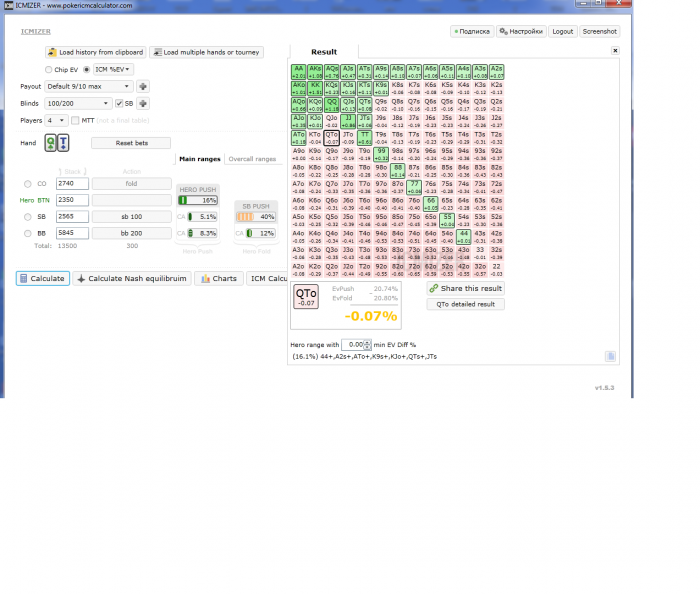The height and width of the screenshot is (594, 700).
Task: Select the BB player radio button
Action: tap(28, 233)
